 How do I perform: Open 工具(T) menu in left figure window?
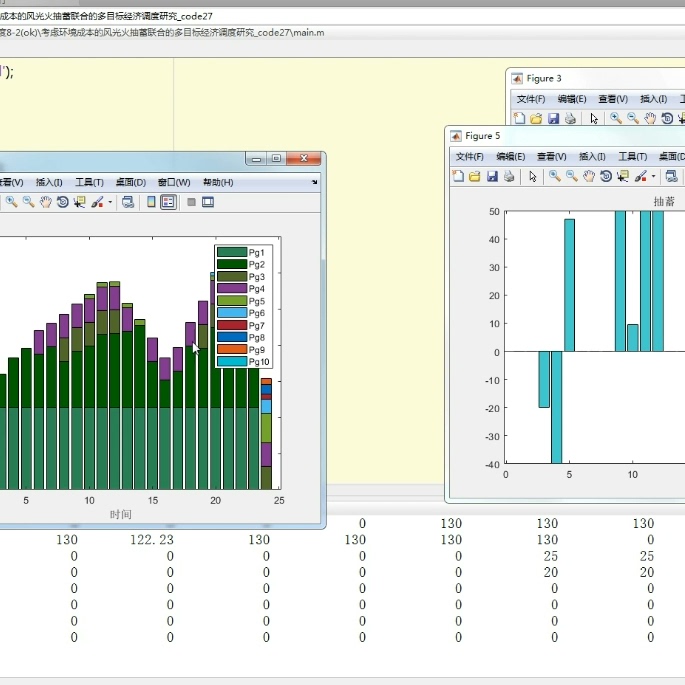coord(89,182)
